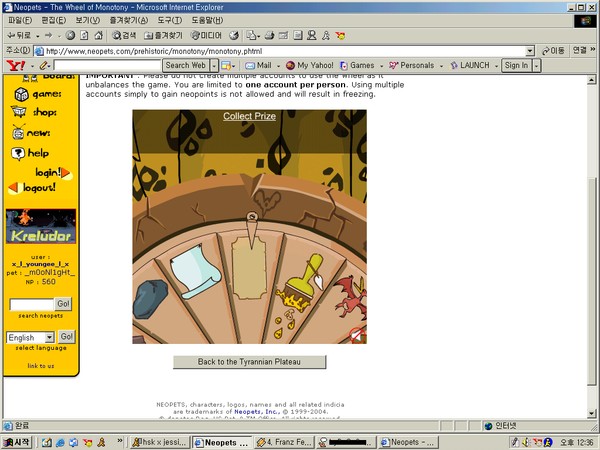Switch to 4. Franz Fe... taskbar window
Image resolution: width=600 pixels, height=450 pixels.
click(x=284, y=442)
